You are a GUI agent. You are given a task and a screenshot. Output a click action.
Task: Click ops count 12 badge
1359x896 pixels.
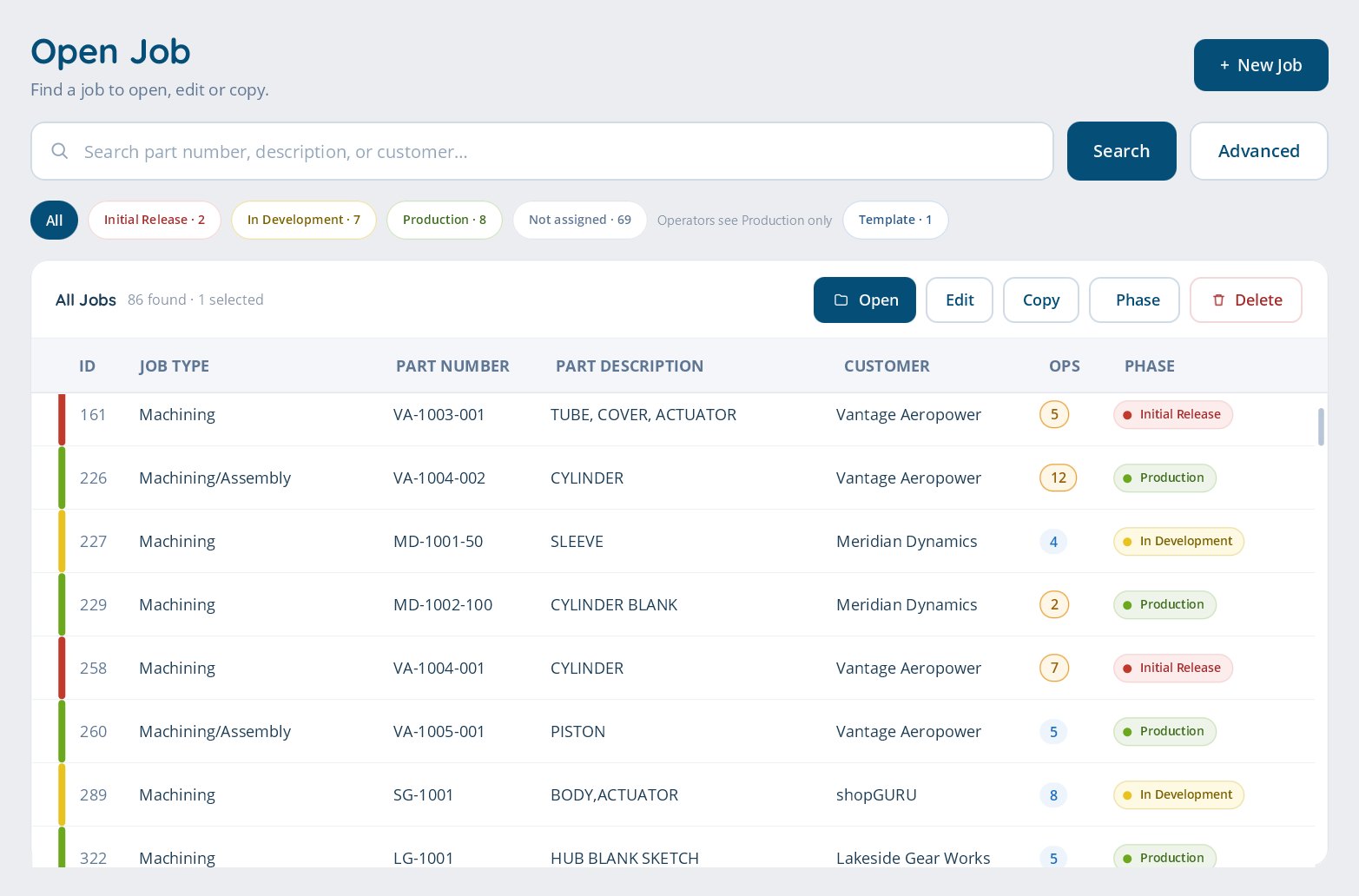coord(1058,478)
